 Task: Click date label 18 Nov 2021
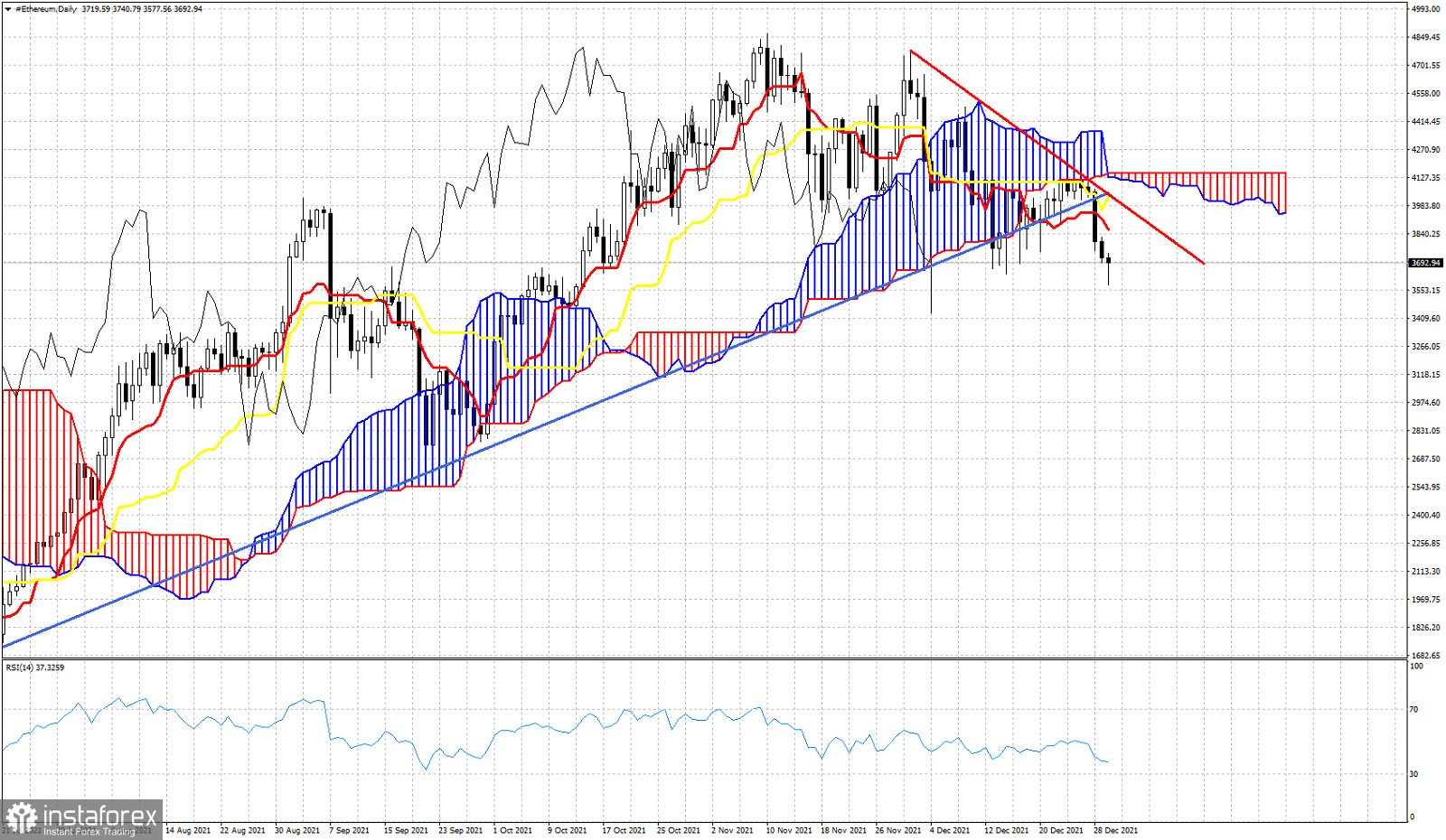coord(843,830)
